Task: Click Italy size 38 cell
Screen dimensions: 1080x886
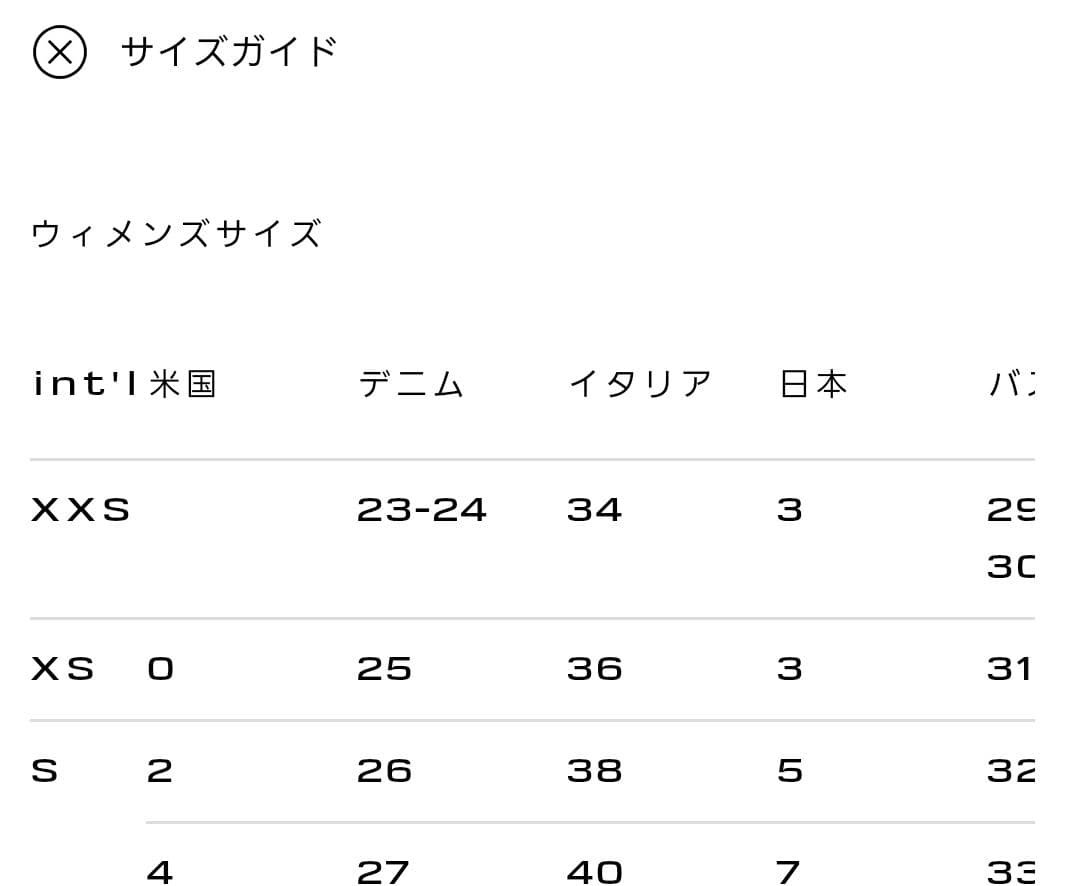Action: pos(594,771)
